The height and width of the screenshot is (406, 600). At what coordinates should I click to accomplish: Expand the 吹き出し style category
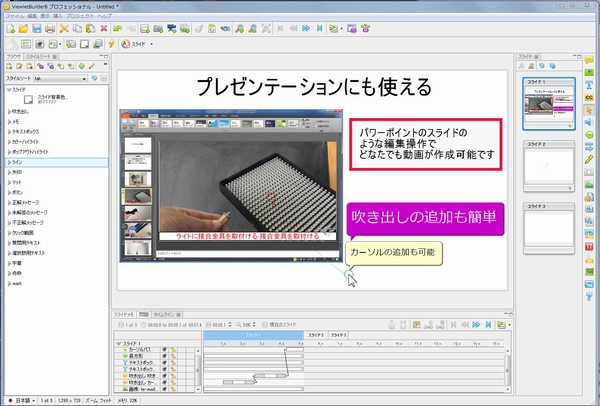pyautogui.click(x=10, y=112)
